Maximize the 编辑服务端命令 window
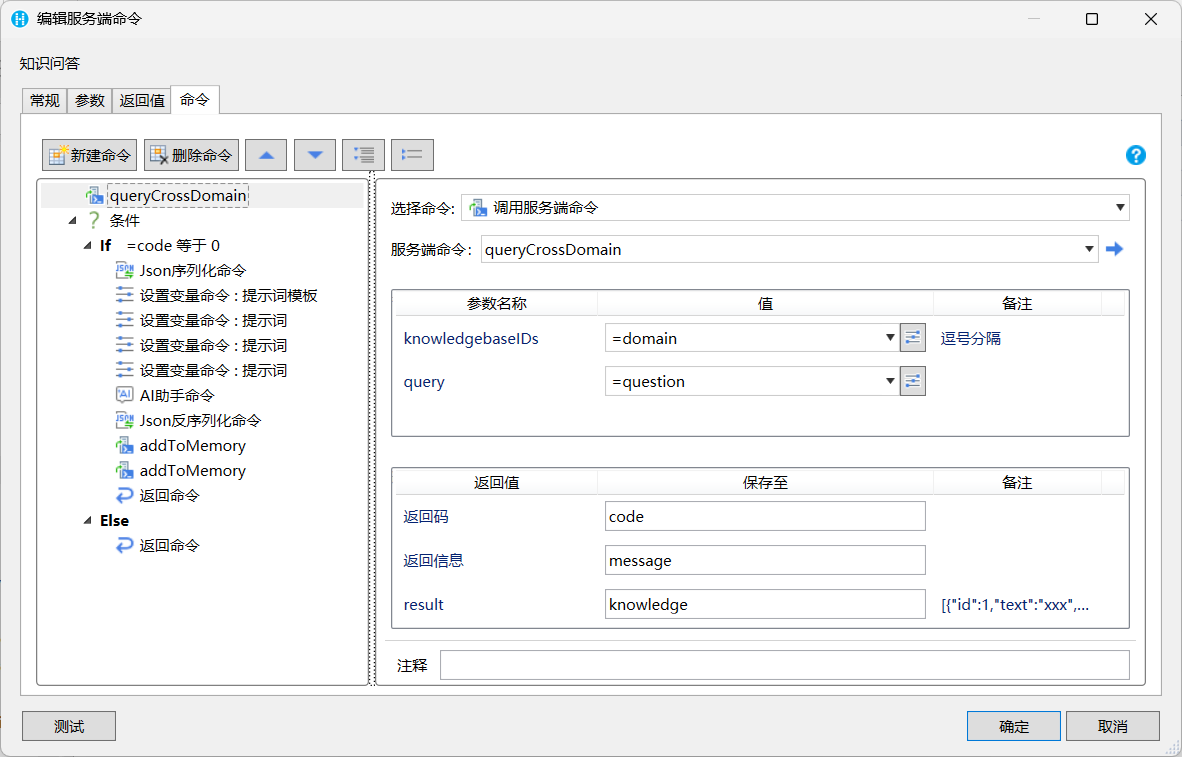The image size is (1182, 757). (x=1092, y=19)
